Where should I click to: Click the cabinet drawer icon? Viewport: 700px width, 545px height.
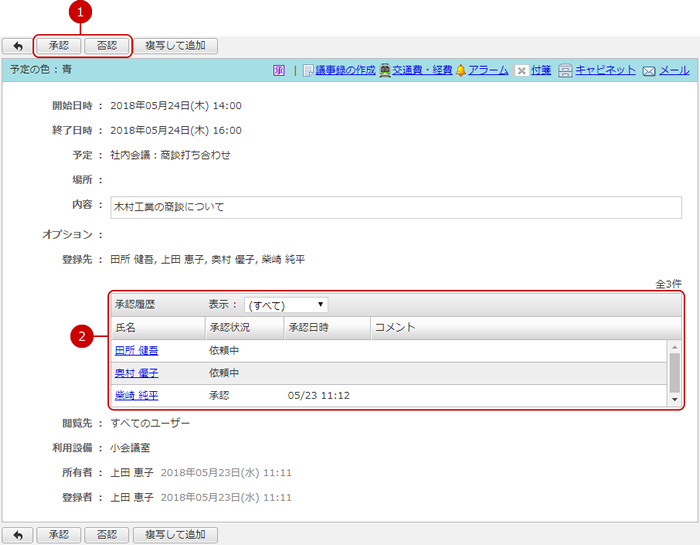click(565, 71)
